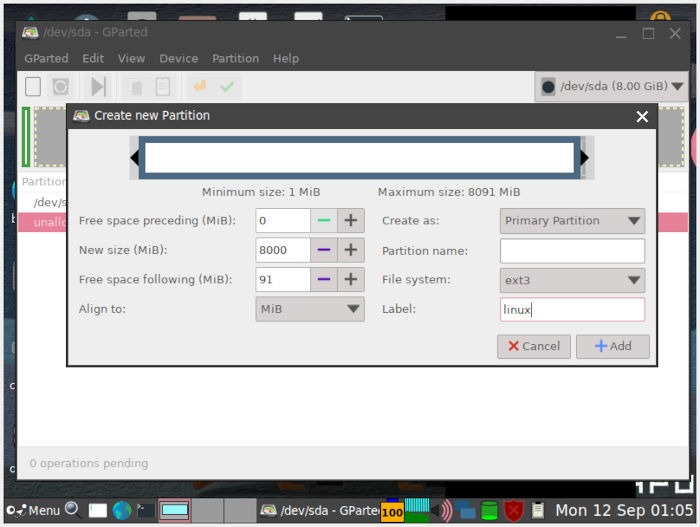Click the Resize/Move toolbar icon
The height and width of the screenshot is (527, 700).
tap(98, 86)
